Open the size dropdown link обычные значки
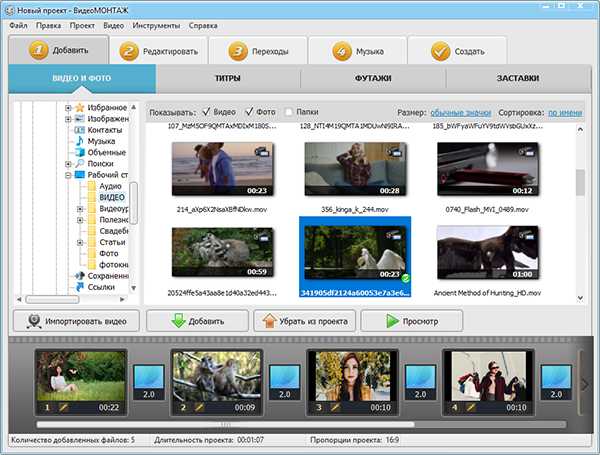600x455 pixels. pos(461,113)
